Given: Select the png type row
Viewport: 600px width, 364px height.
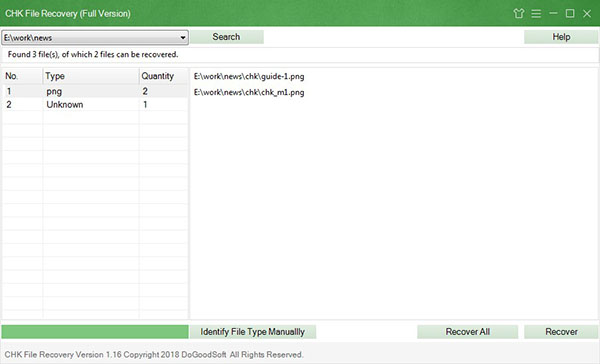Looking at the screenshot, I should [95, 91].
